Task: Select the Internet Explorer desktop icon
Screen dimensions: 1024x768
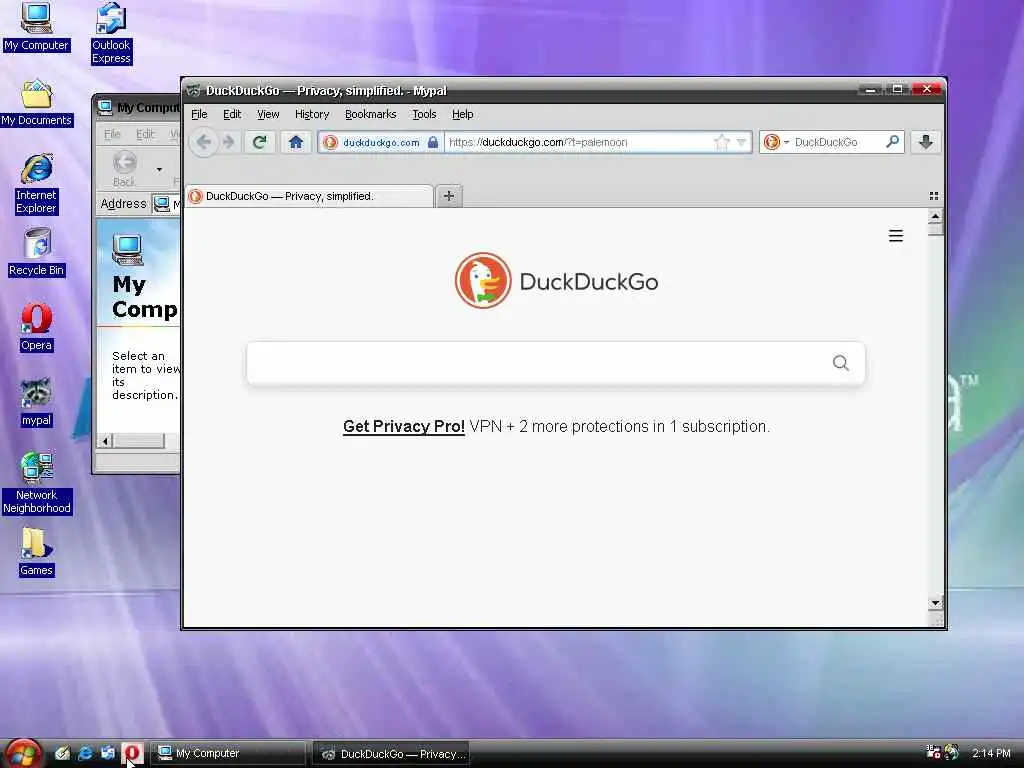Action: point(37,184)
